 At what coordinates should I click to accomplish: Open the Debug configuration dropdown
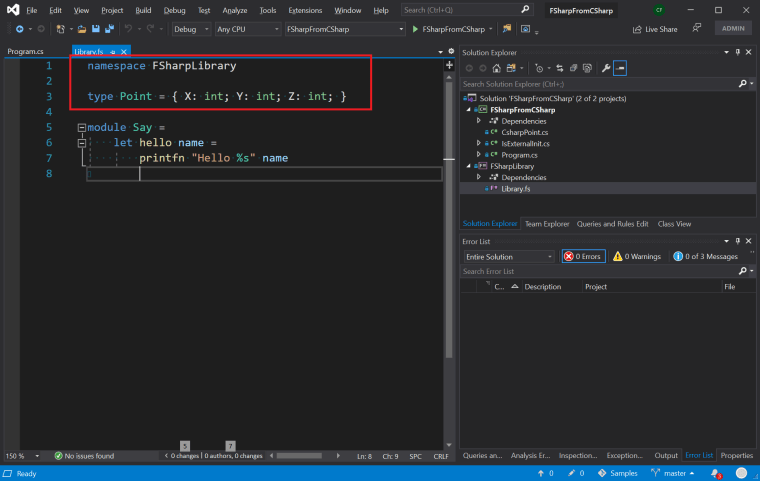click(x=189, y=30)
